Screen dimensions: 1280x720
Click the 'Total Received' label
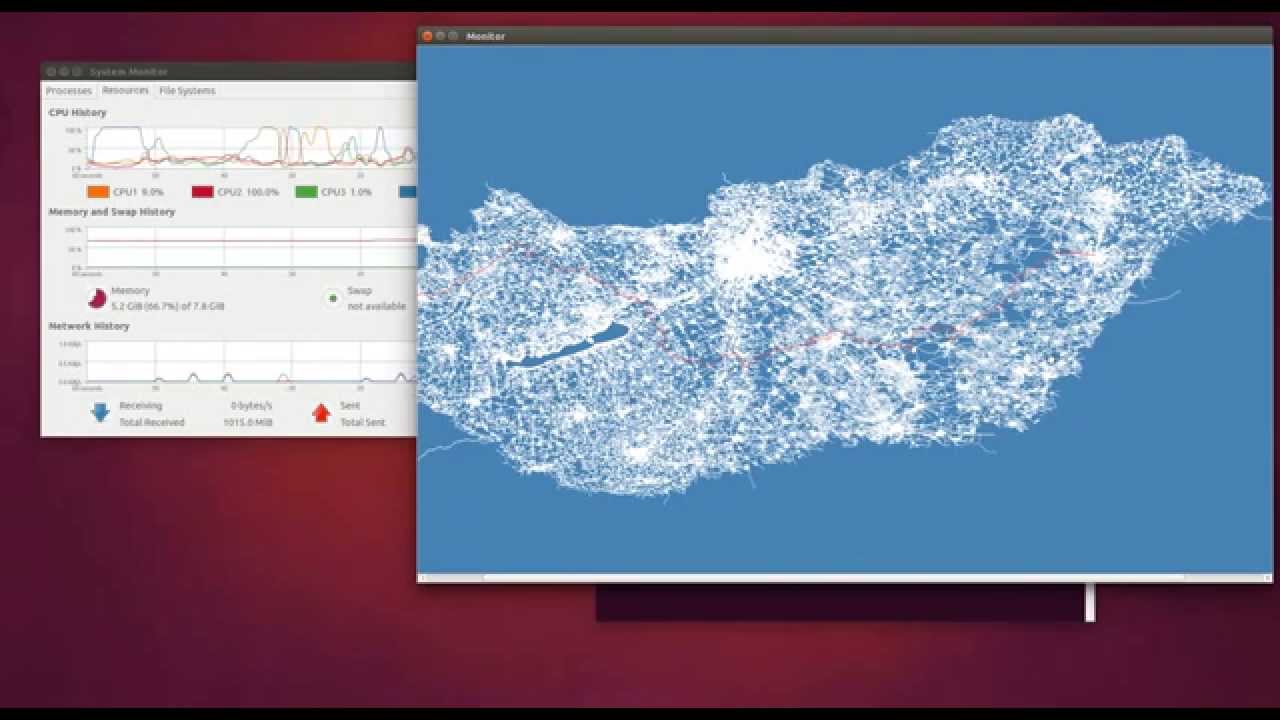tap(152, 423)
